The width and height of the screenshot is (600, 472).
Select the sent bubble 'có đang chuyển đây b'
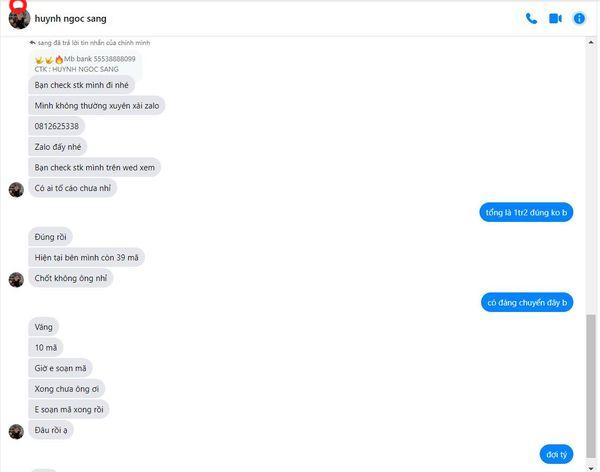(526, 302)
